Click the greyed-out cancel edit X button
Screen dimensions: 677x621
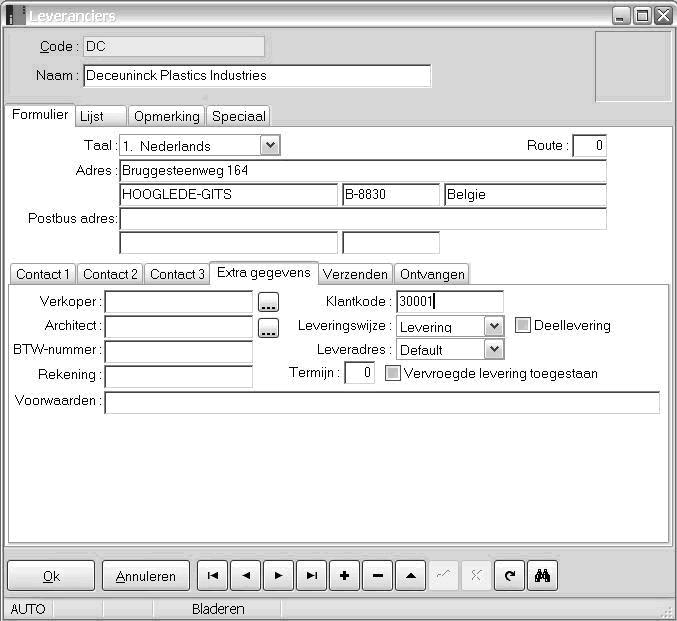tap(477, 575)
